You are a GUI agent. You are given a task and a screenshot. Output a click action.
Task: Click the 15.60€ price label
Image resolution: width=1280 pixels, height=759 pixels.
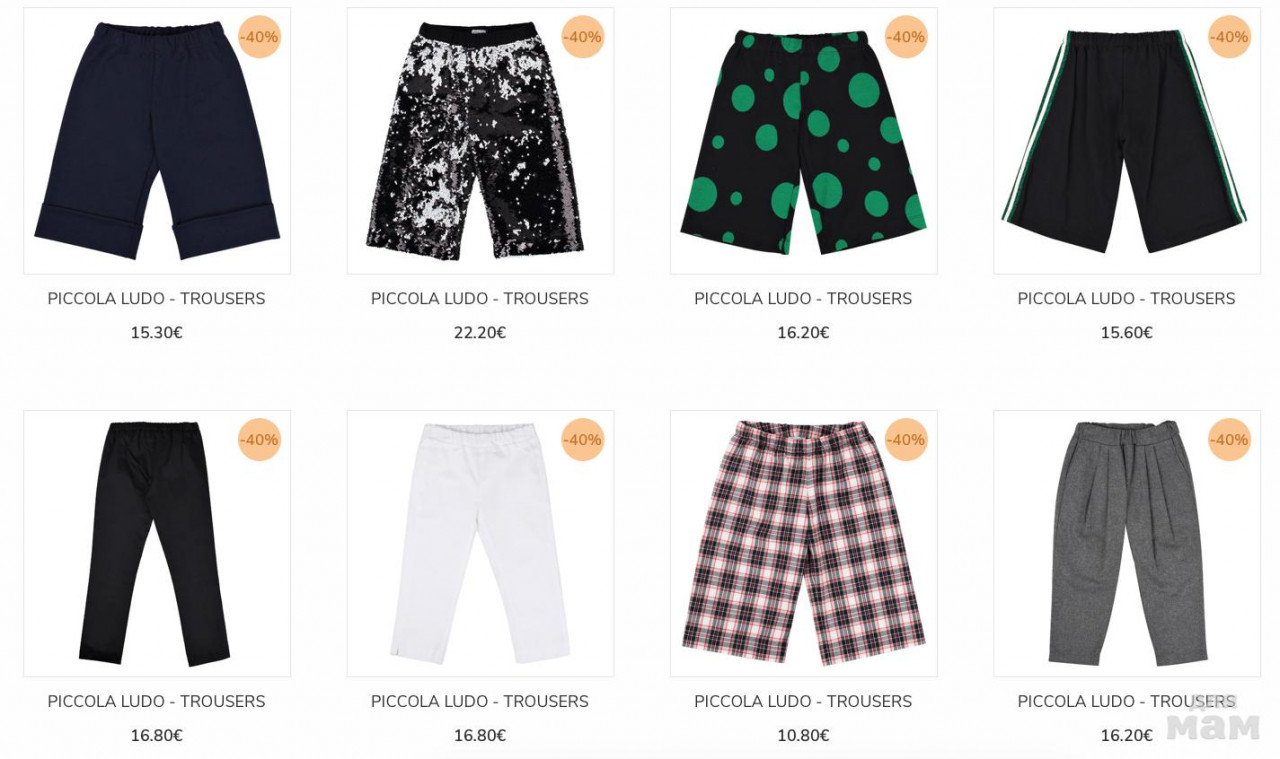[x=1126, y=333]
